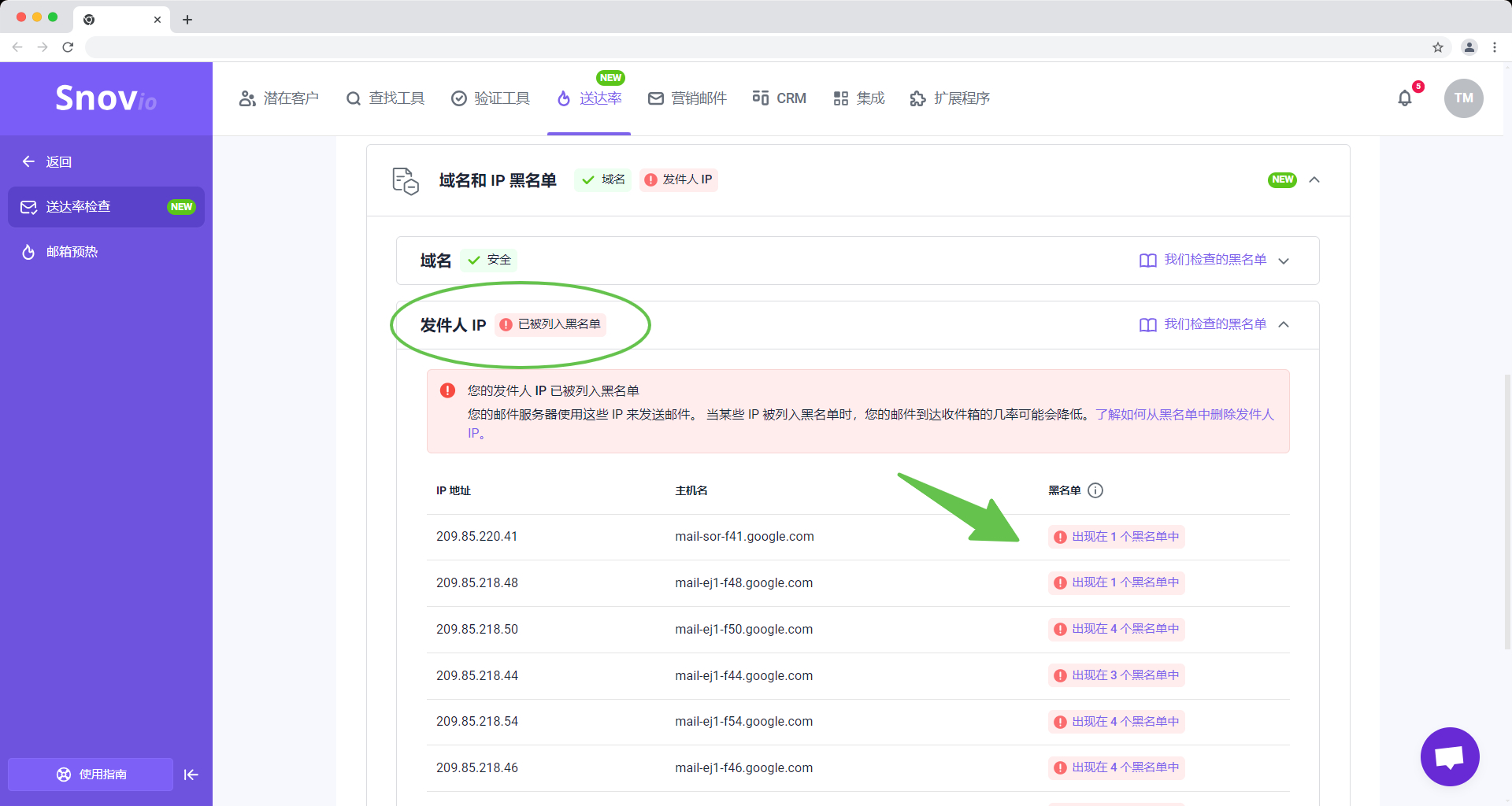The image size is (1512, 806).
Task: Select hostname mail-ej1-f50.google.com
Action: [x=743, y=630]
